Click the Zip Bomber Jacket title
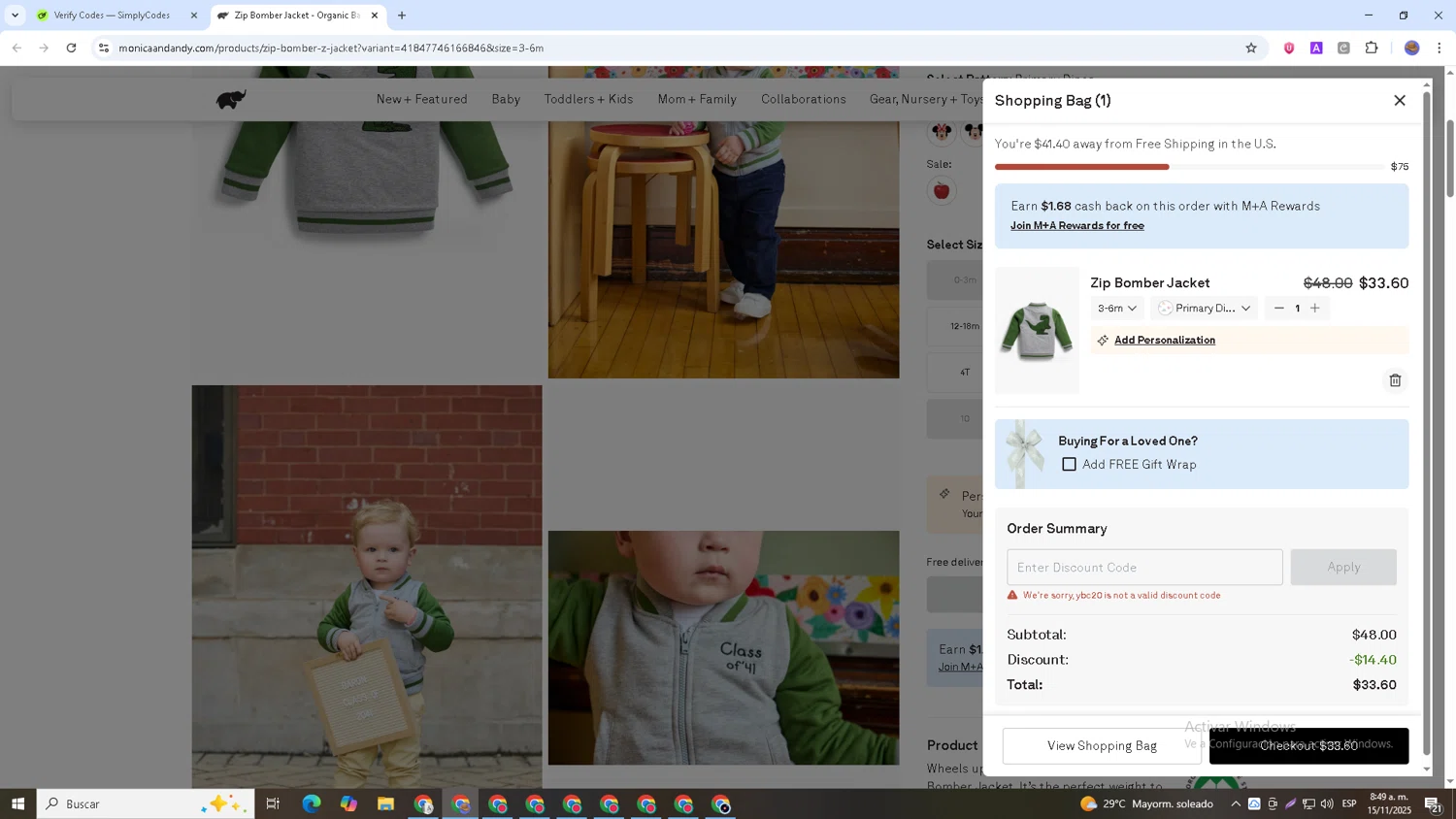This screenshot has width=1456, height=819. pos(1149,283)
